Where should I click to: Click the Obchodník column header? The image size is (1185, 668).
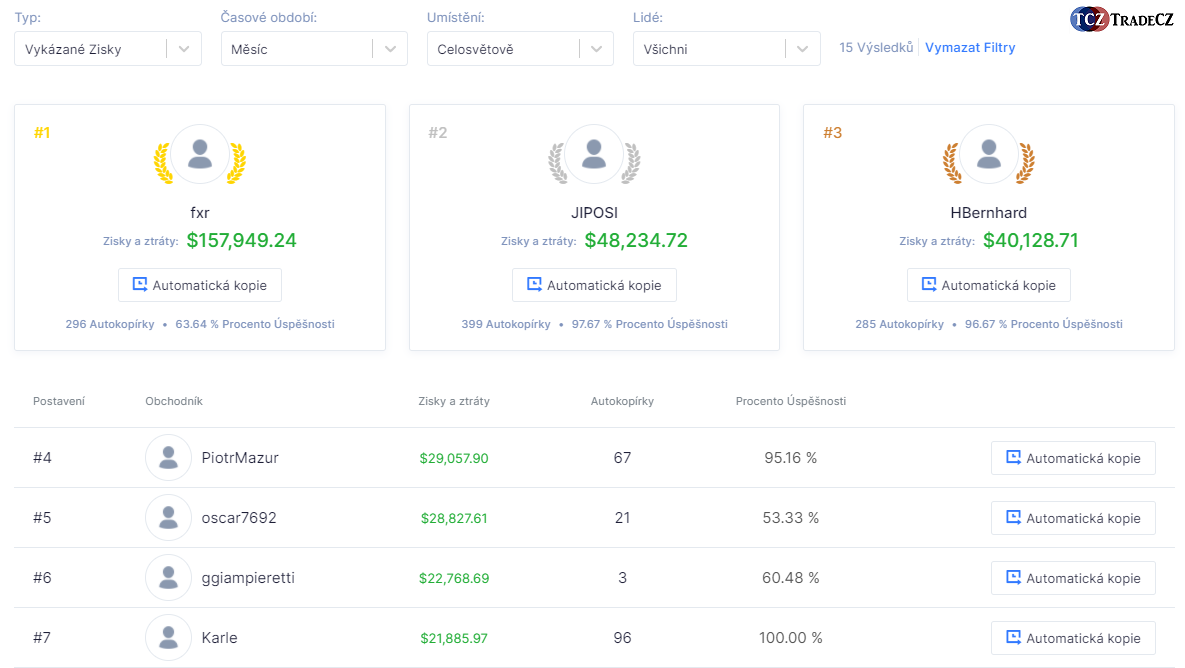pyautogui.click(x=173, y=401)
